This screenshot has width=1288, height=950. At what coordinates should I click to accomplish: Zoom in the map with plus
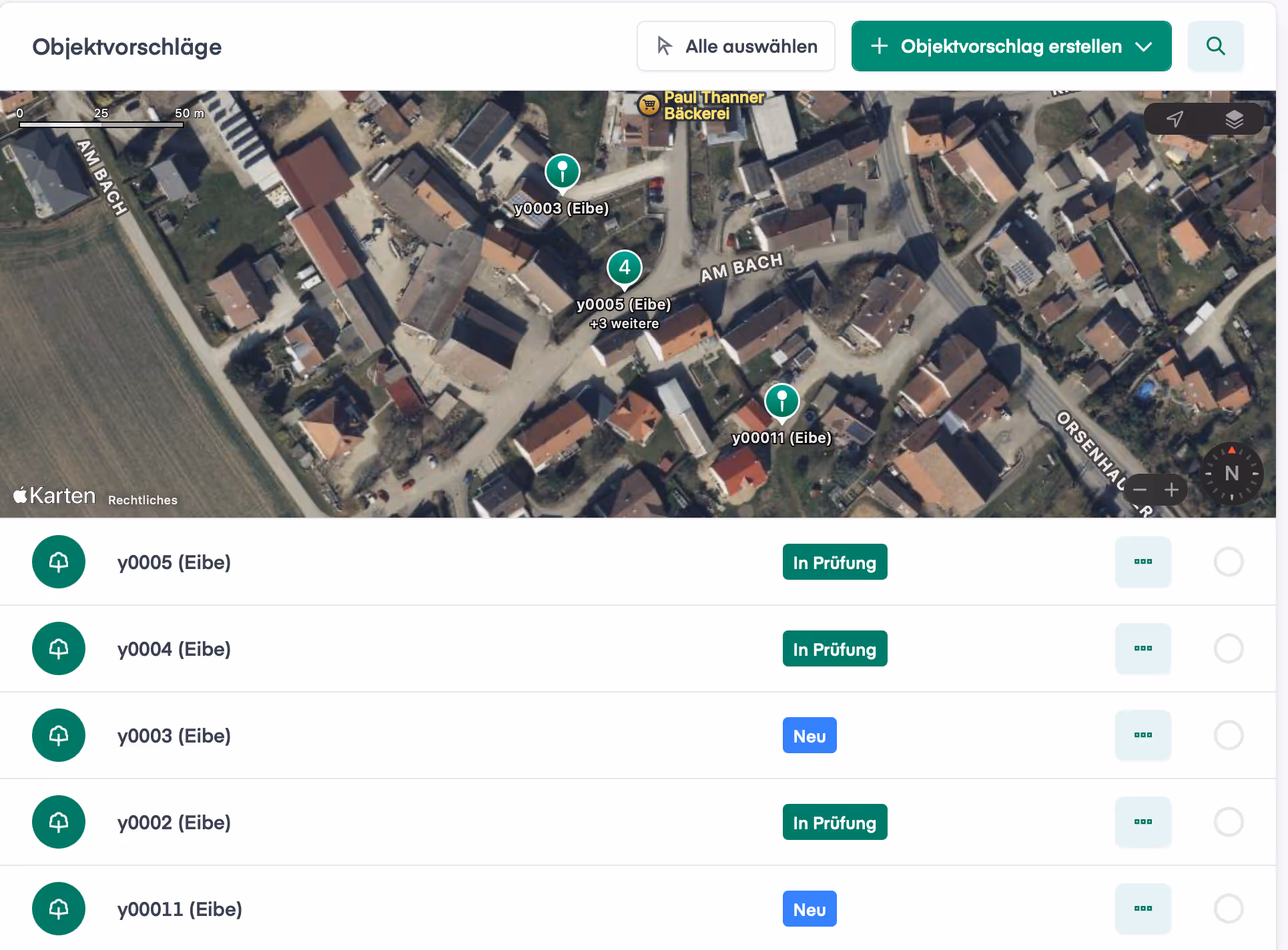pos(1171,490)
